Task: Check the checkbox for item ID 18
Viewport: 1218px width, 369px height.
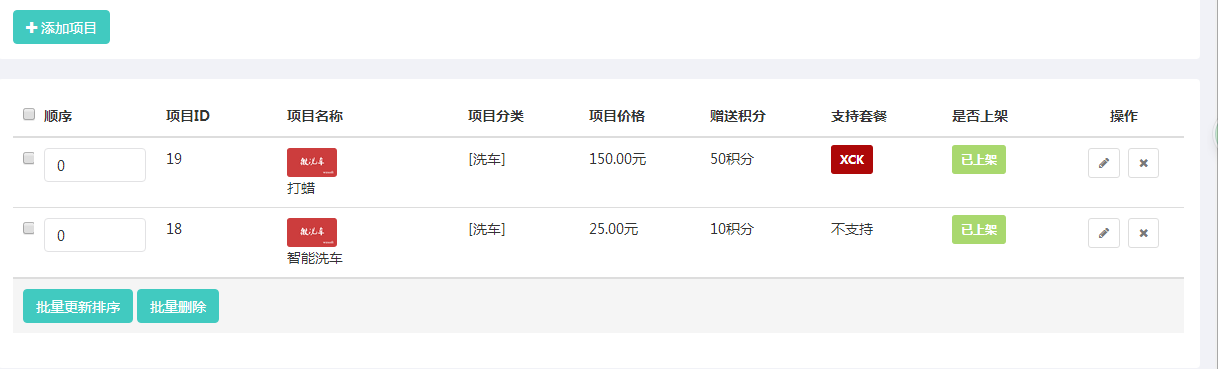Action: pyautogui.click(x=28, y=228)
